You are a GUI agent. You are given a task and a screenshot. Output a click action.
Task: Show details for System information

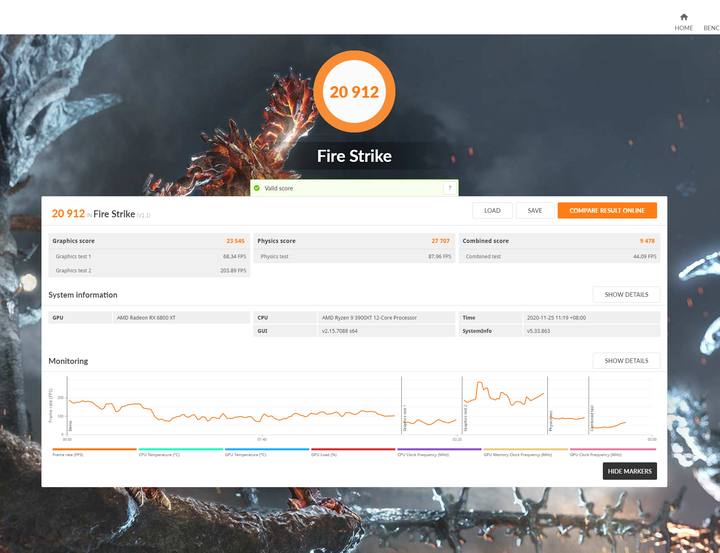626,294
